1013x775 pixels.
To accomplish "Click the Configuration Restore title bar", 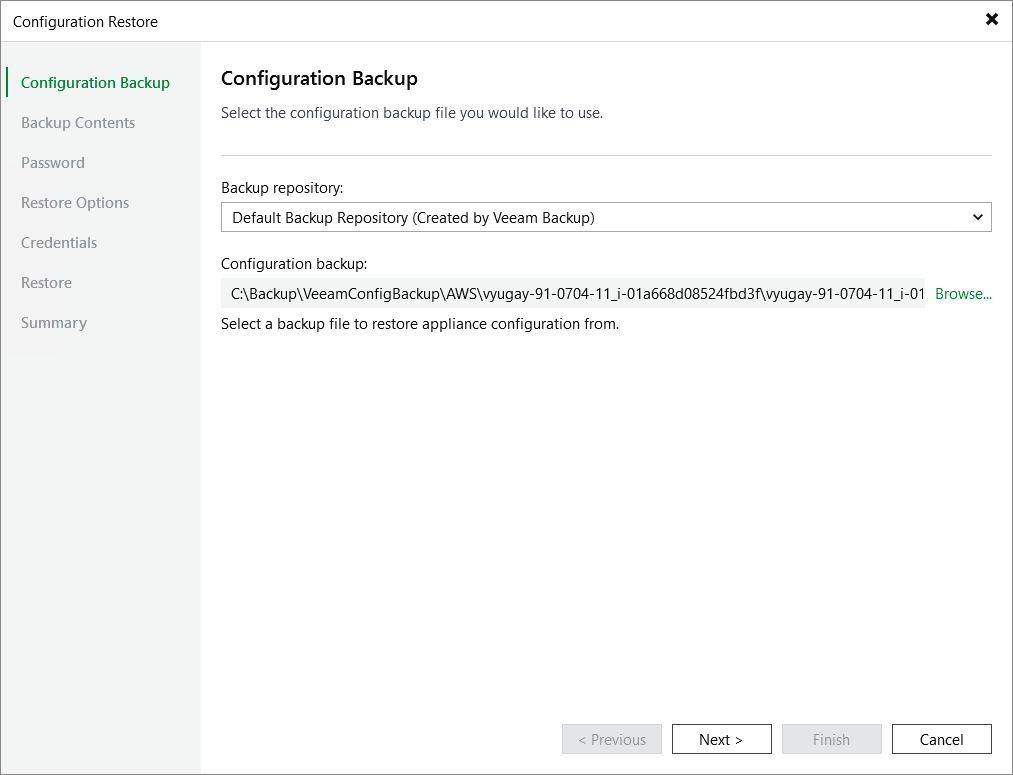I will click(x=86, y=21).
